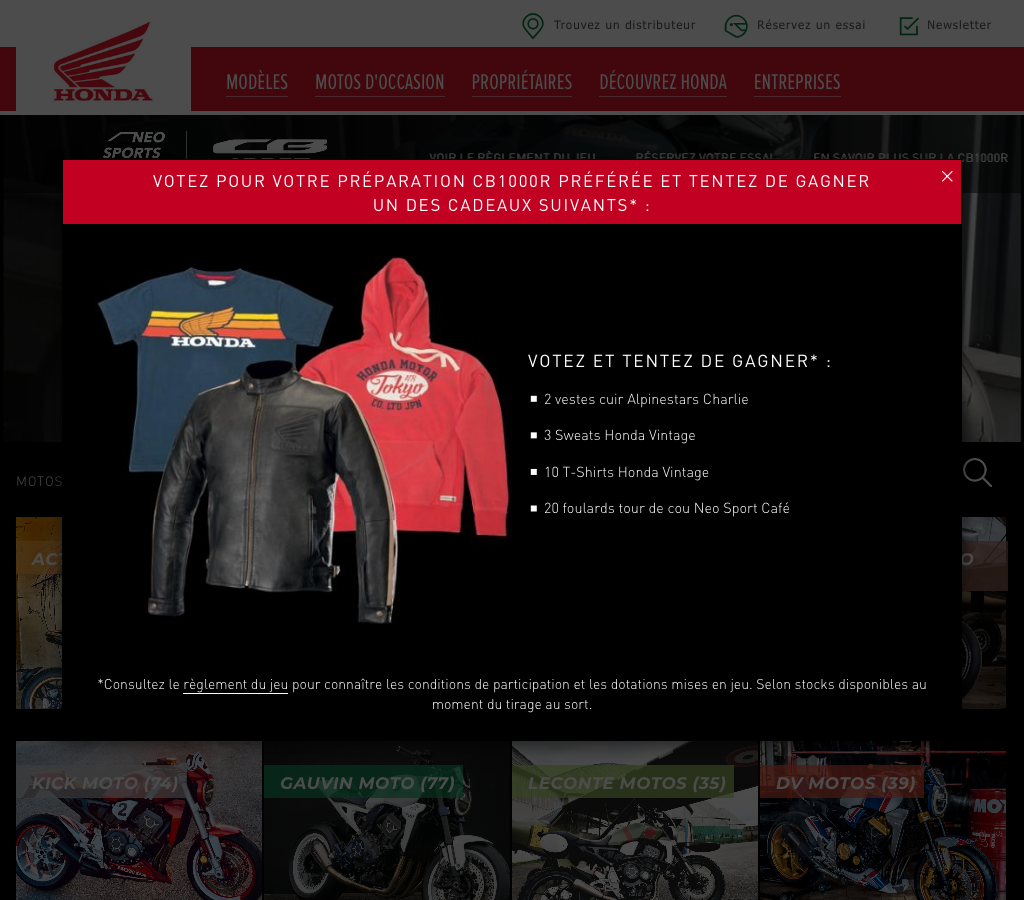1024x900 pixels.
Task: Click the map pin distributor icon
Action: [533, 25]
